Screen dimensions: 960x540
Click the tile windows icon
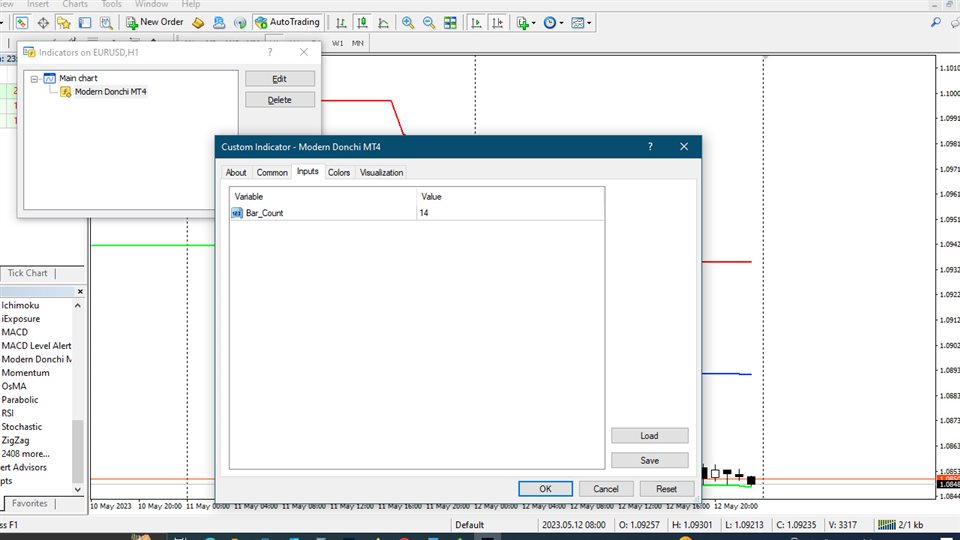point(451,22)
